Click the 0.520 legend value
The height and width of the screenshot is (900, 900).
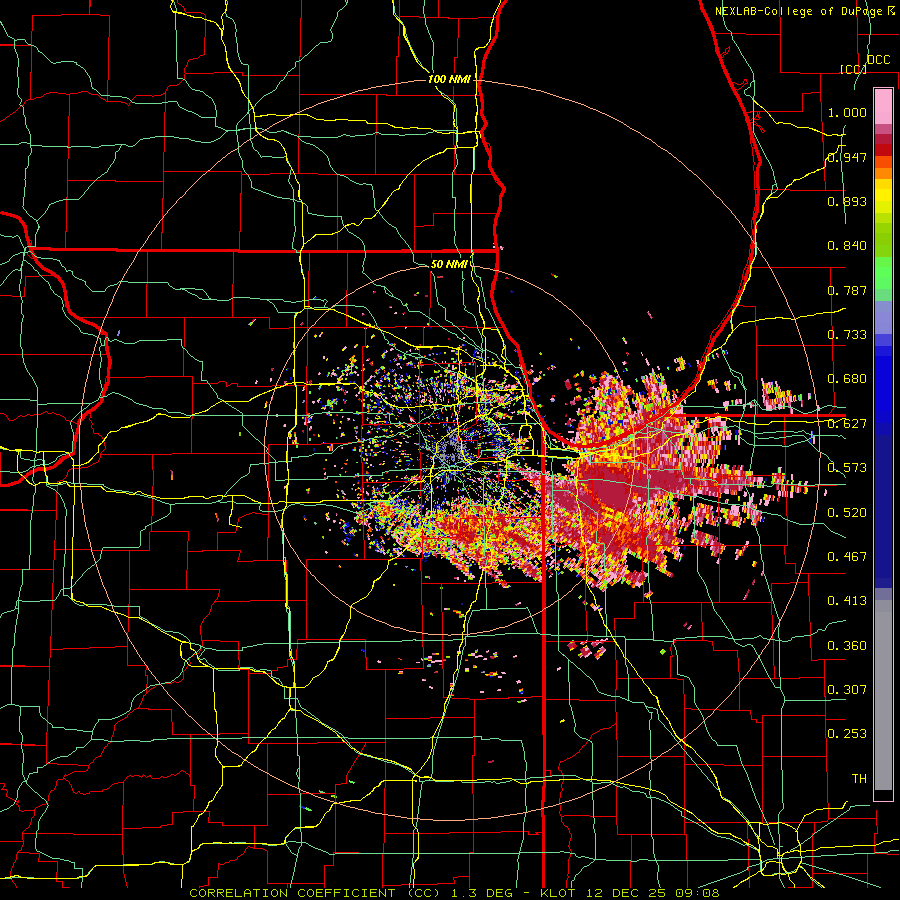pyautogui.click(x=847, y=513)
